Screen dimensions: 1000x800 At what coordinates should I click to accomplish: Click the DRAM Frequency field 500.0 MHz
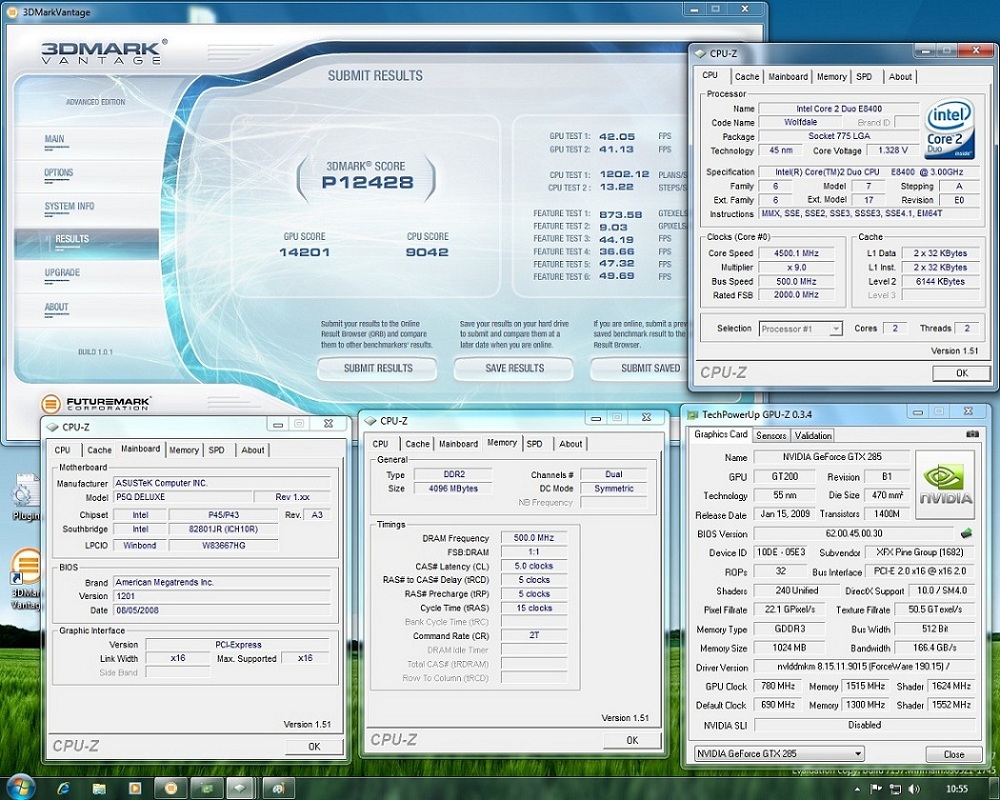point(533,538)
